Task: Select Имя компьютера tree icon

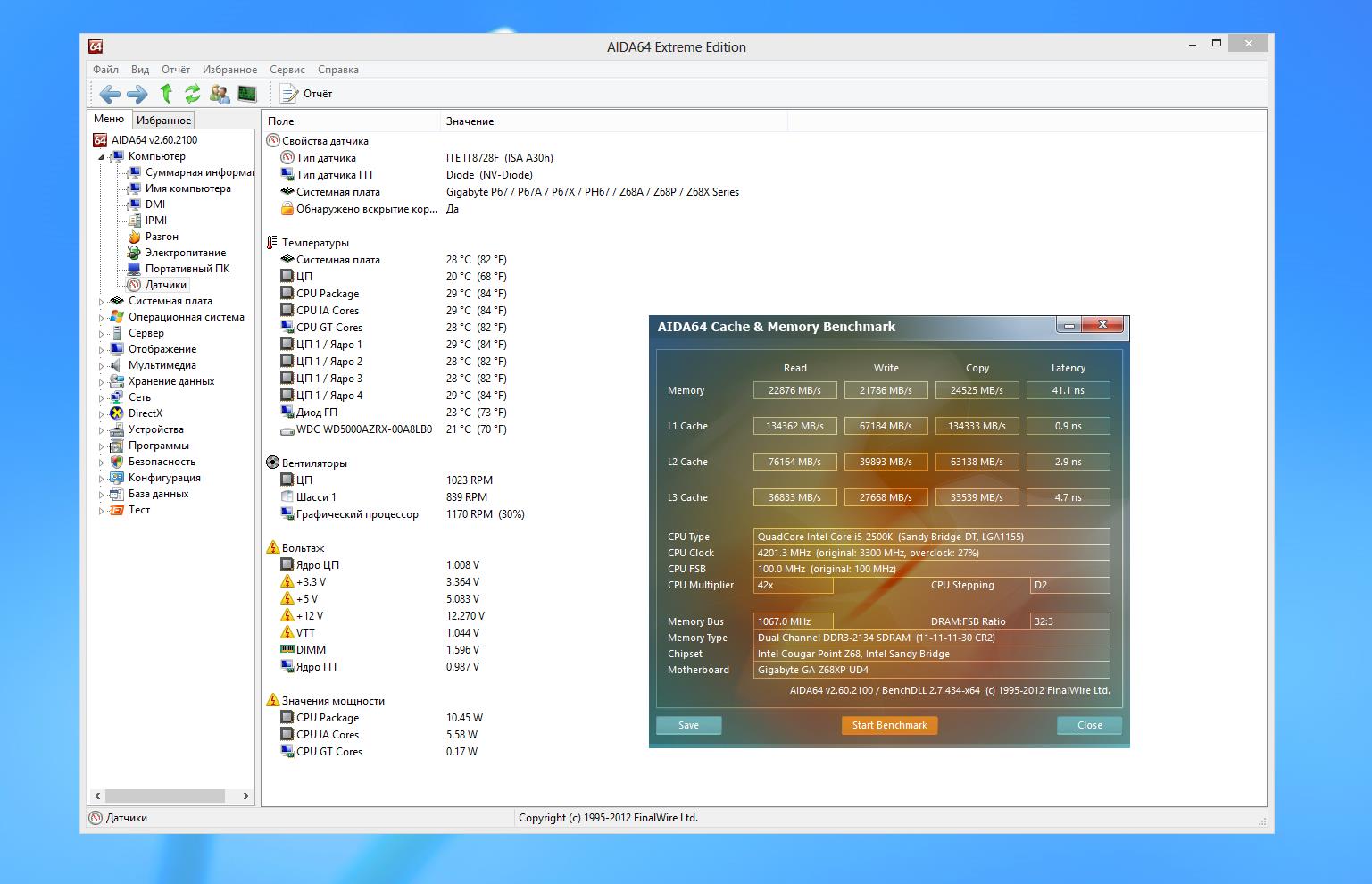Action: coord(134,188)
